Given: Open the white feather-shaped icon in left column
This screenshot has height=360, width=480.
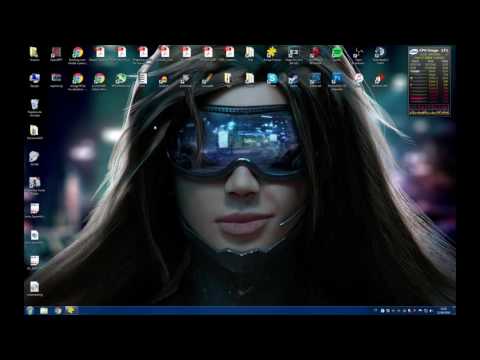Looking at the screenshot, I should pyautogui.click(x=34, y=158).
